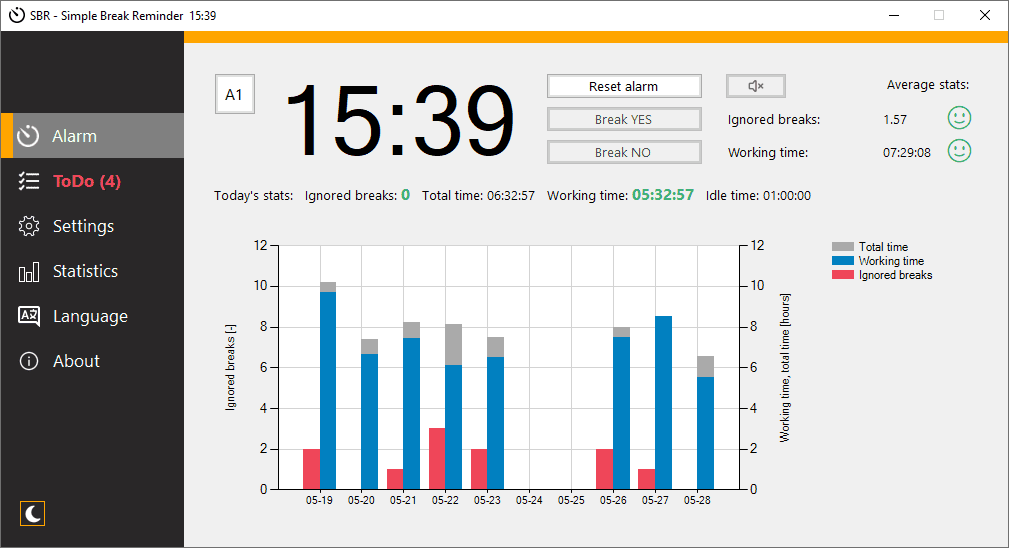Open the Statistics page
Image resolution: width=1009 pixels, height=548 pixels.
pyautogui.click(x=93, y=271)
